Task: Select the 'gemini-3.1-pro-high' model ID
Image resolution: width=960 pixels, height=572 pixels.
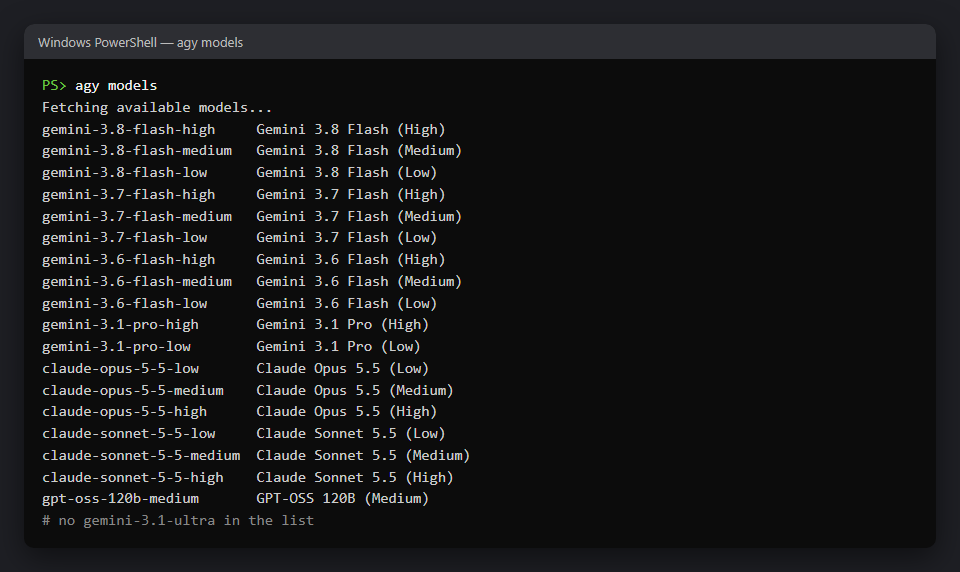Action: (x=121, y=325)
